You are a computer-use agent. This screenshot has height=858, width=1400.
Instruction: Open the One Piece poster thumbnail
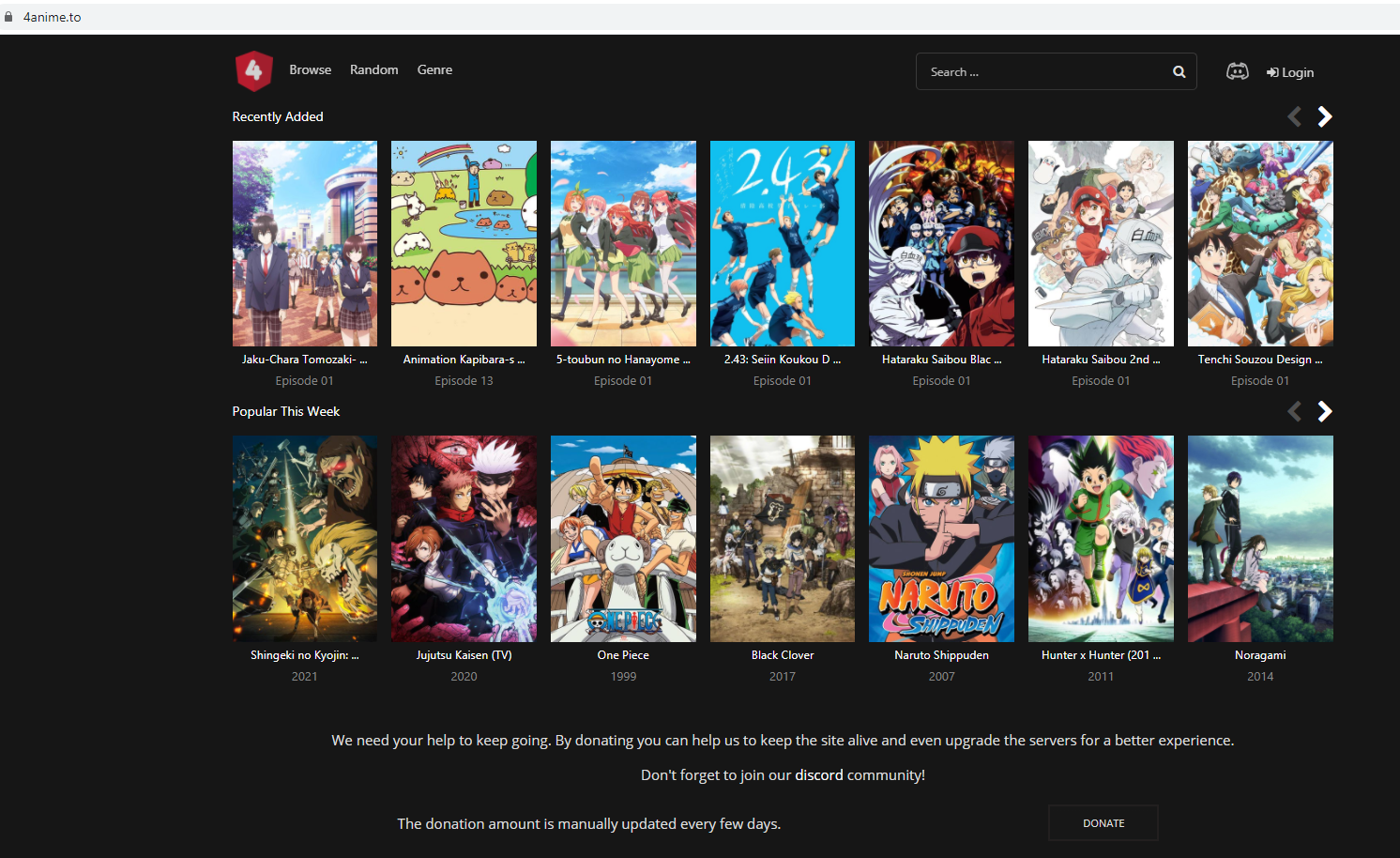pos(623,538)
